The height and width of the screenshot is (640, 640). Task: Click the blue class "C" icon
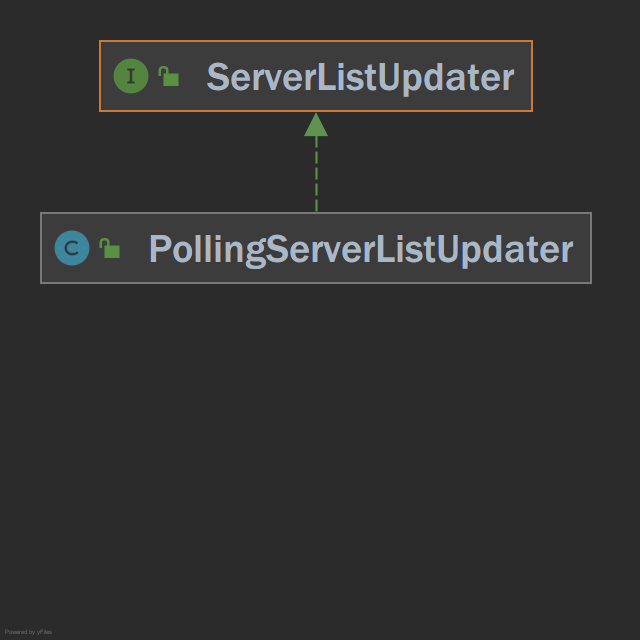tap(72, 248)
